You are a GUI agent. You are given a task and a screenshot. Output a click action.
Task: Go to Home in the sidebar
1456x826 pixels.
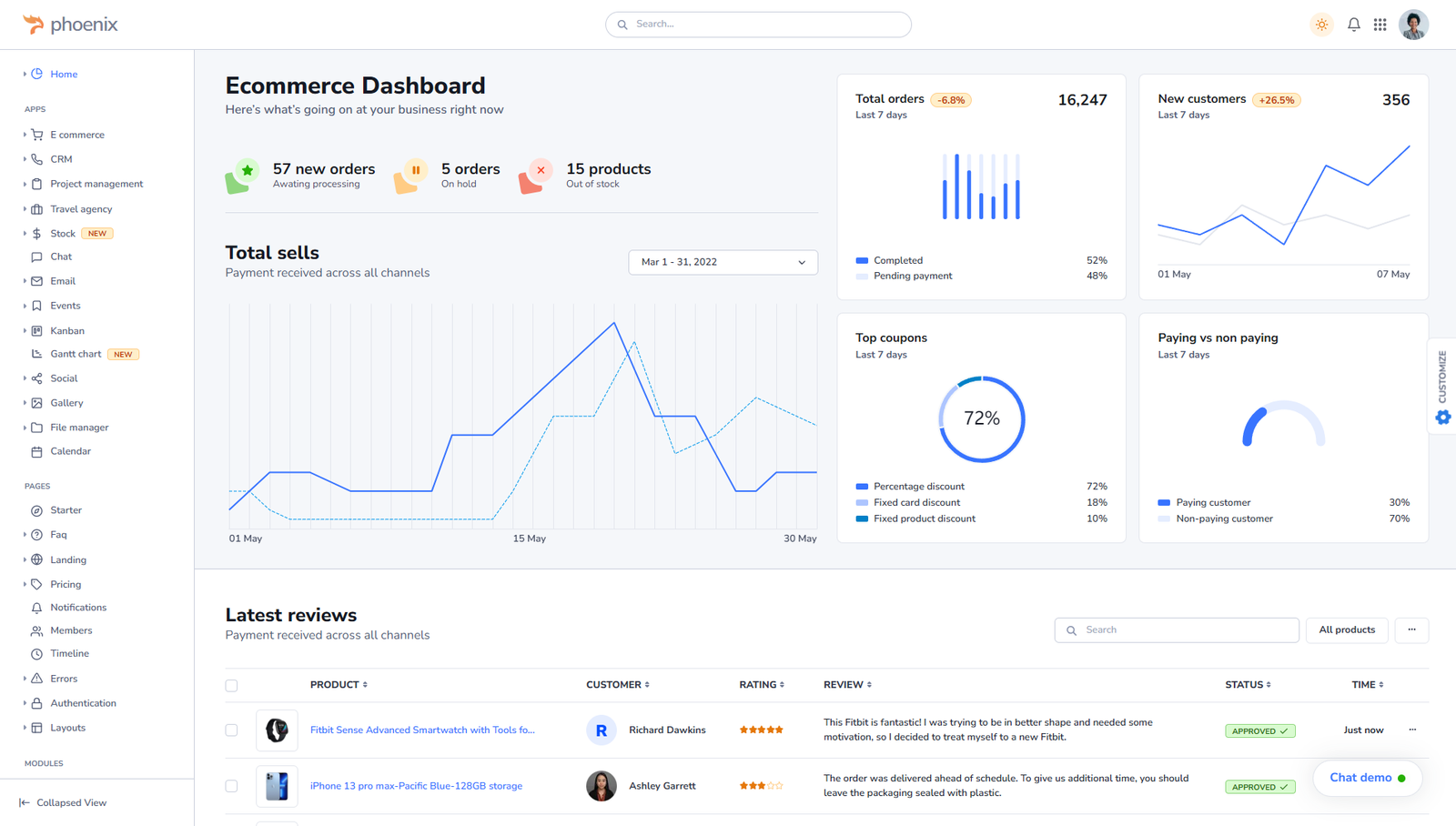[64, 75]
